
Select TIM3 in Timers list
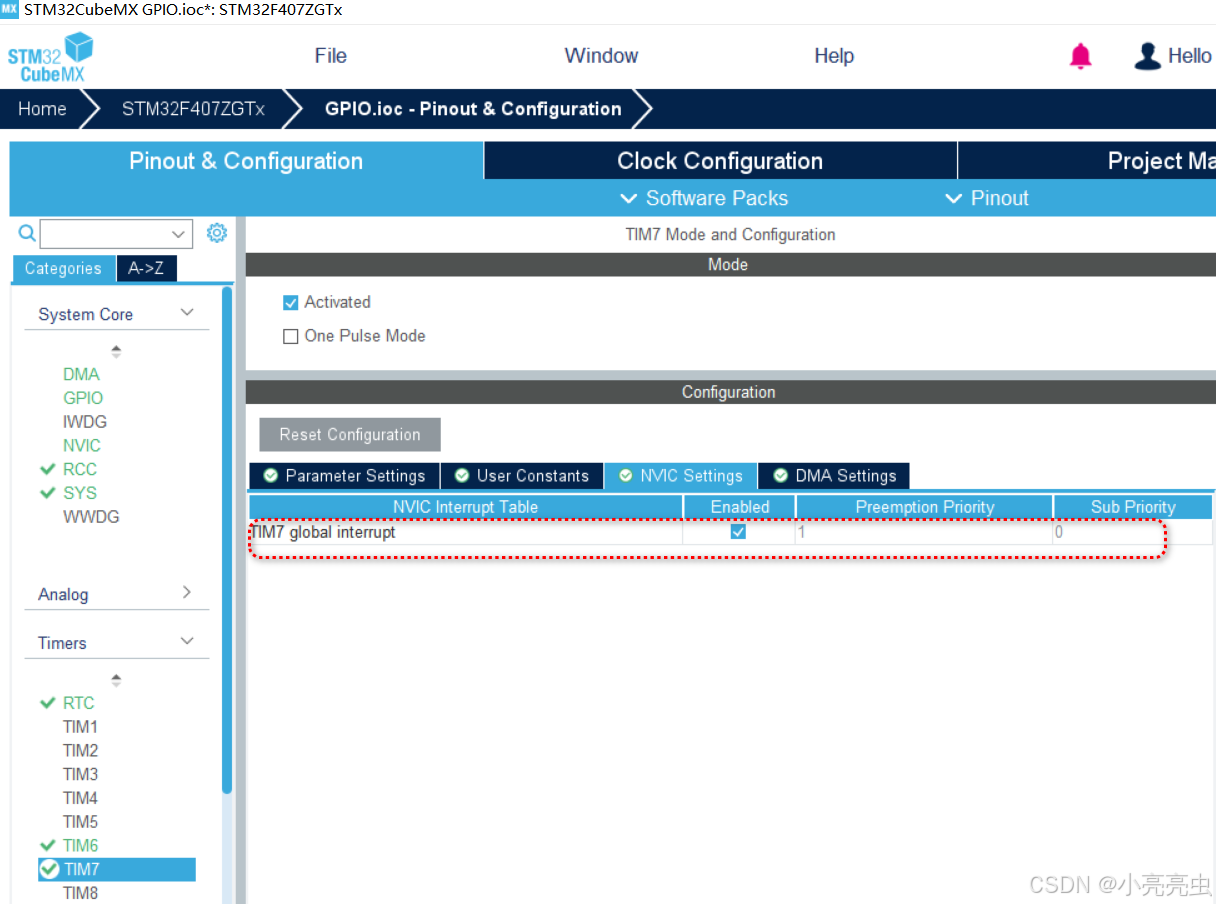click(80, 774)
